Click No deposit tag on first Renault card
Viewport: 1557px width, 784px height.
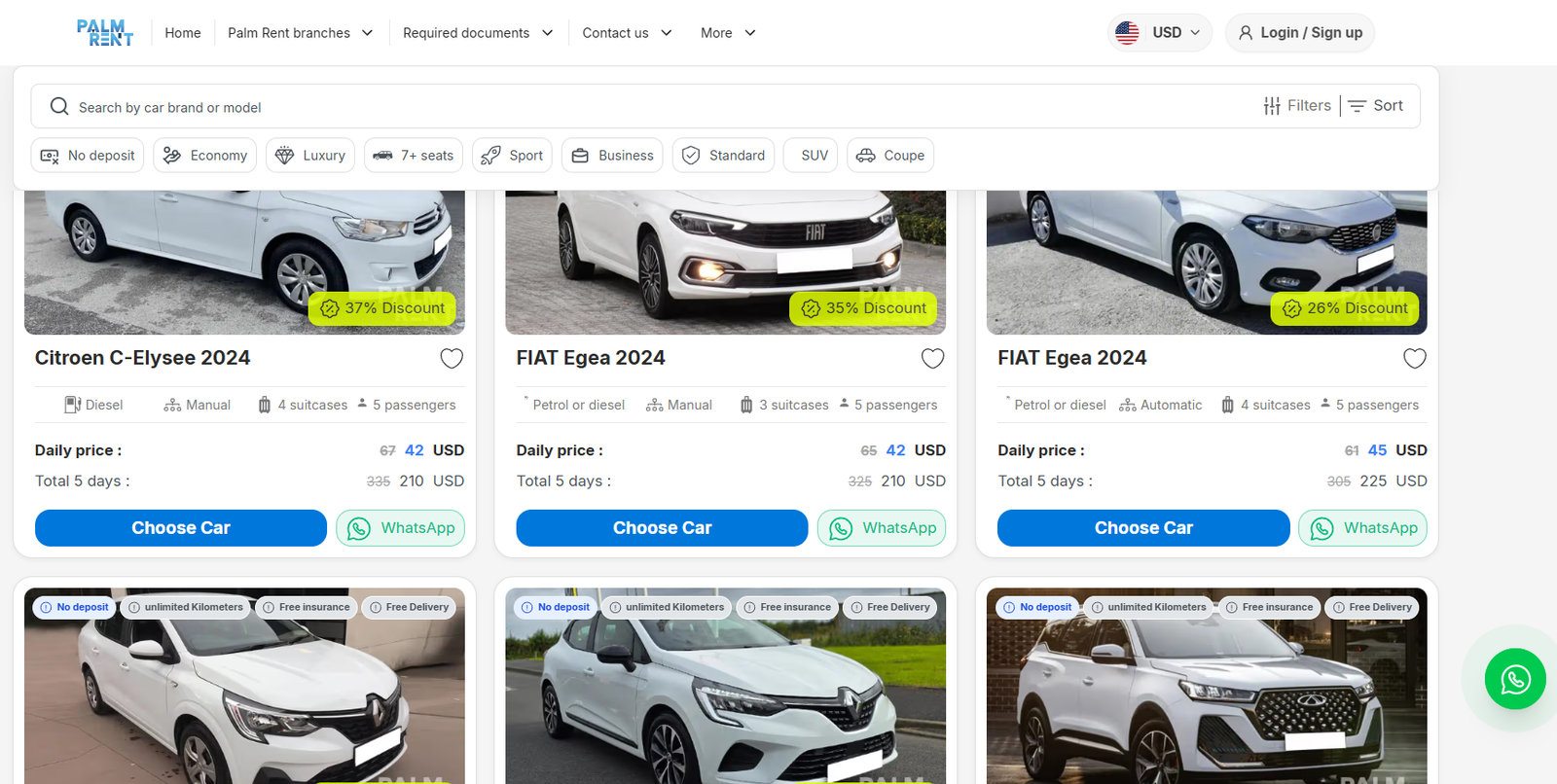tap(75, 607)
